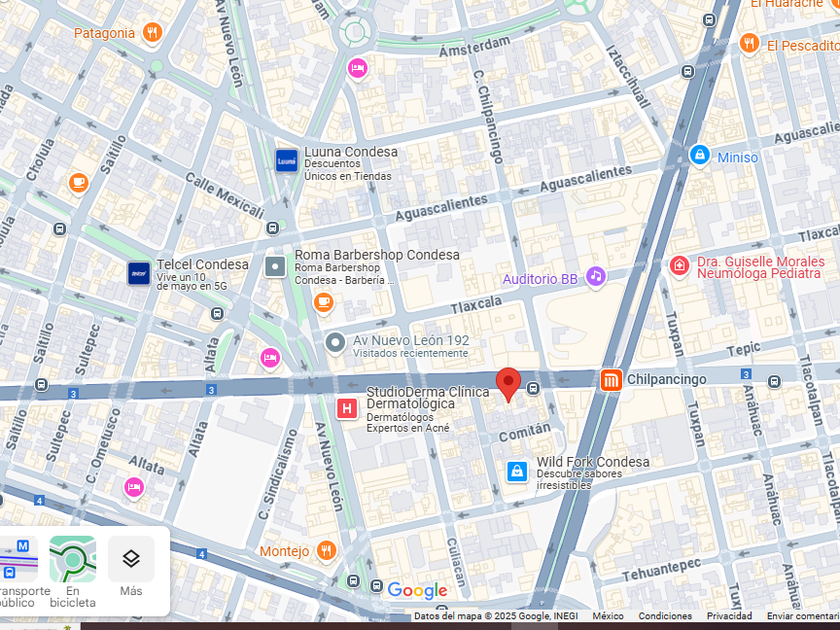Image resolution: width=840 pixels, height=630 pixels.
Task: Open the Auditorio BB music venue icon
Action: pyautogui.click(x=596, y=278)
